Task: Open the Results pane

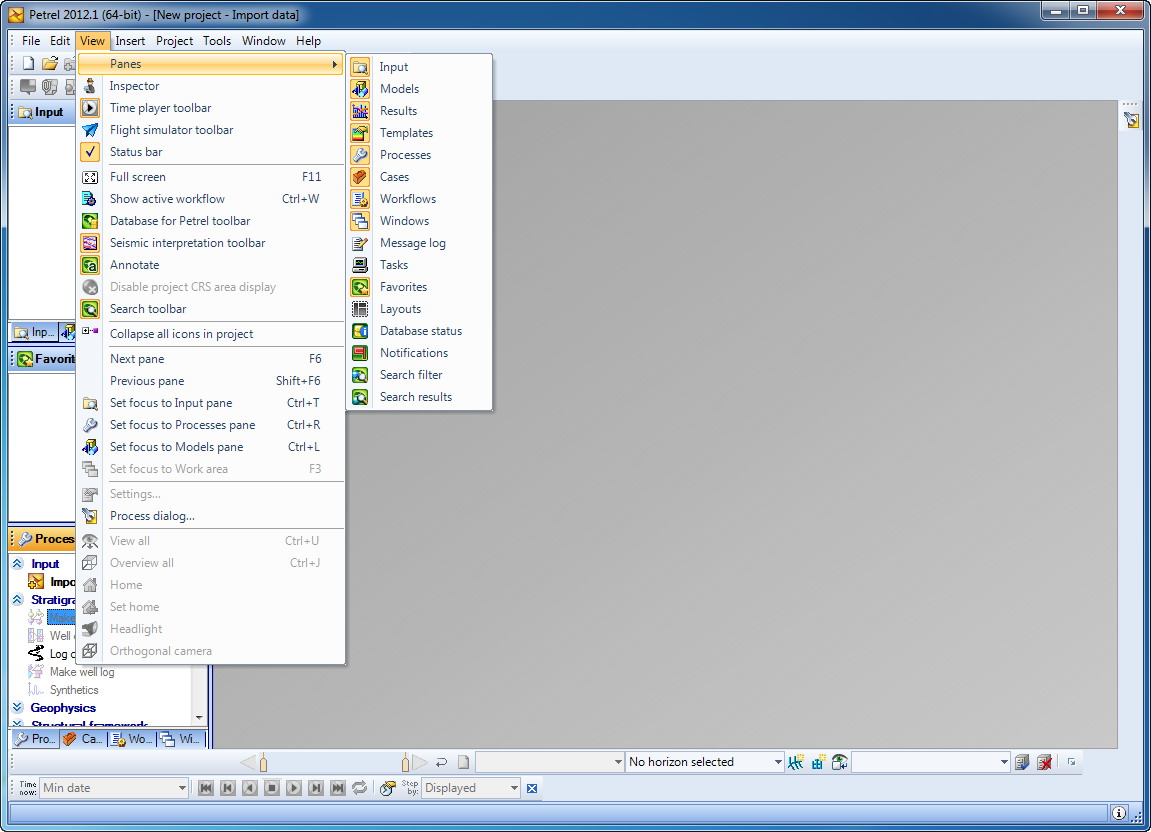Action: (419, 111)
